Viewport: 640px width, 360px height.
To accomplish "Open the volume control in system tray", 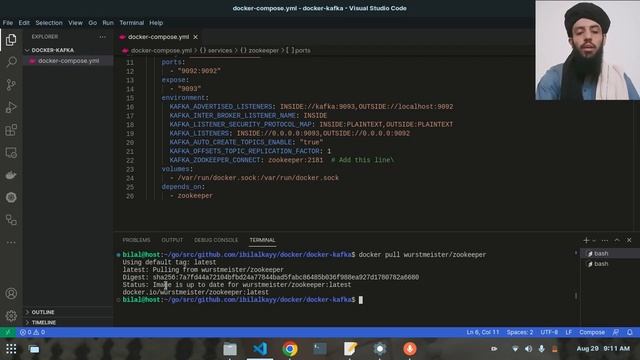I will pos(529,349).
